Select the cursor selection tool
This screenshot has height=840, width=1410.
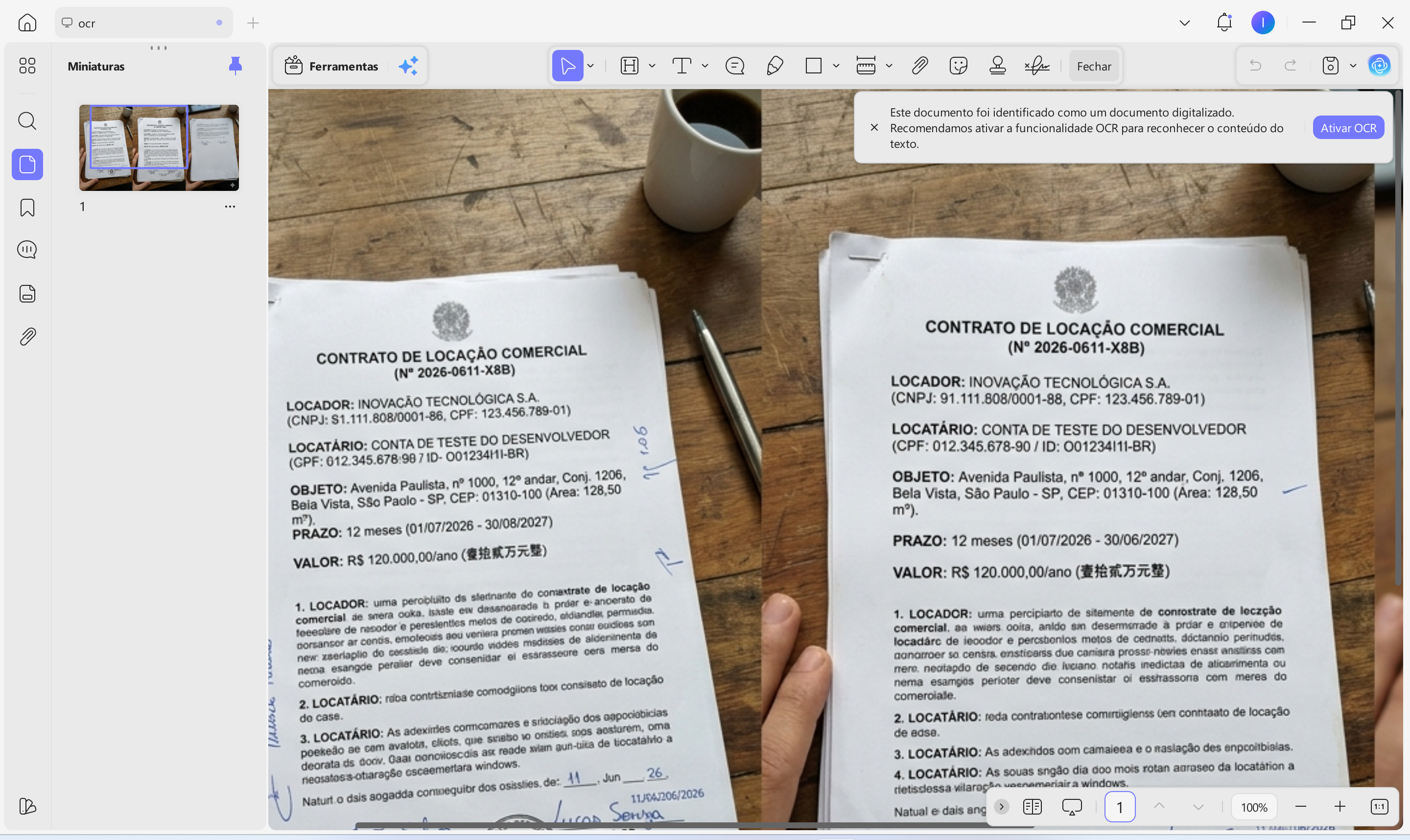pos(567,66)
